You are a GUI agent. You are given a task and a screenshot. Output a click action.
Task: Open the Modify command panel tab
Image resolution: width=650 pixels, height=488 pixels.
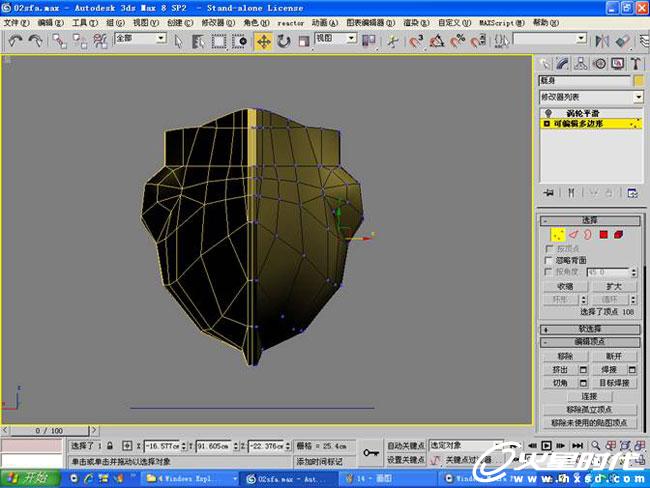click(x=563, y=64)
